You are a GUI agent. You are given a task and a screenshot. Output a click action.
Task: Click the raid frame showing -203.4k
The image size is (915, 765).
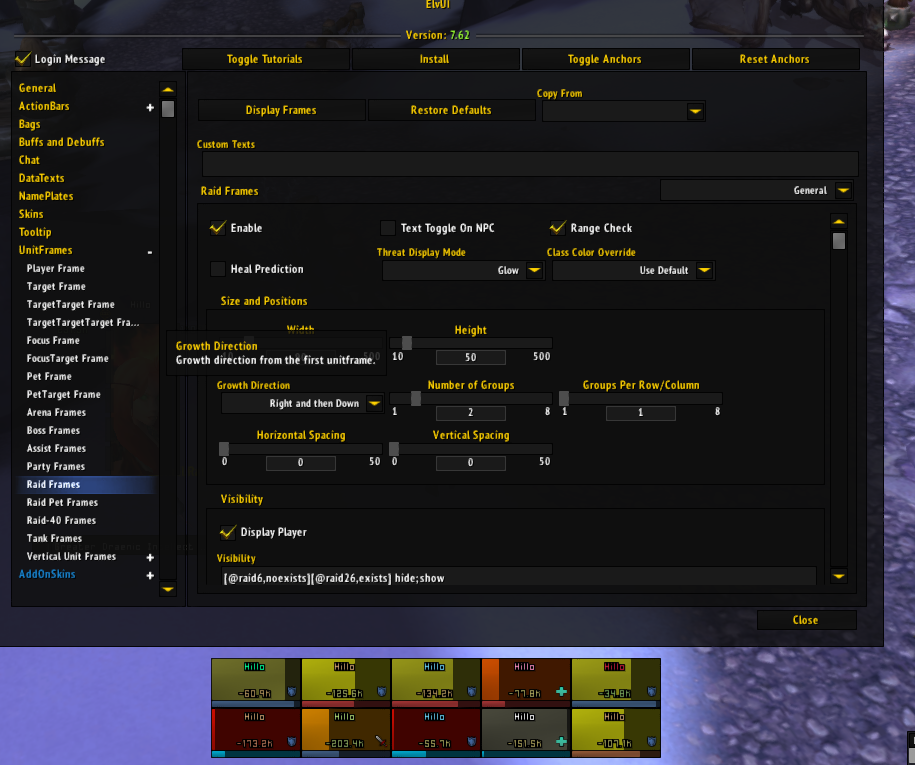pyautogui.click(x=345, y=733)
